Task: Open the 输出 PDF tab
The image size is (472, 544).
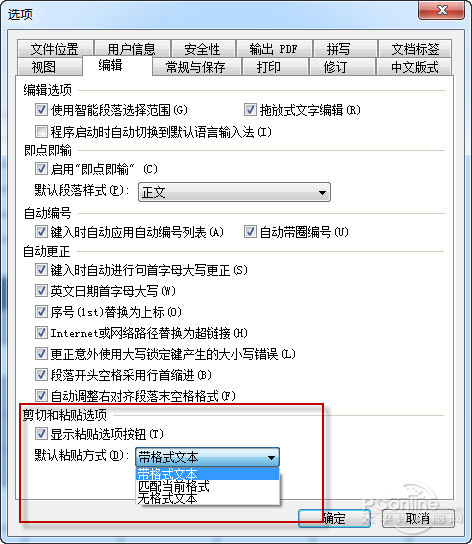Action: pos(274,49)
